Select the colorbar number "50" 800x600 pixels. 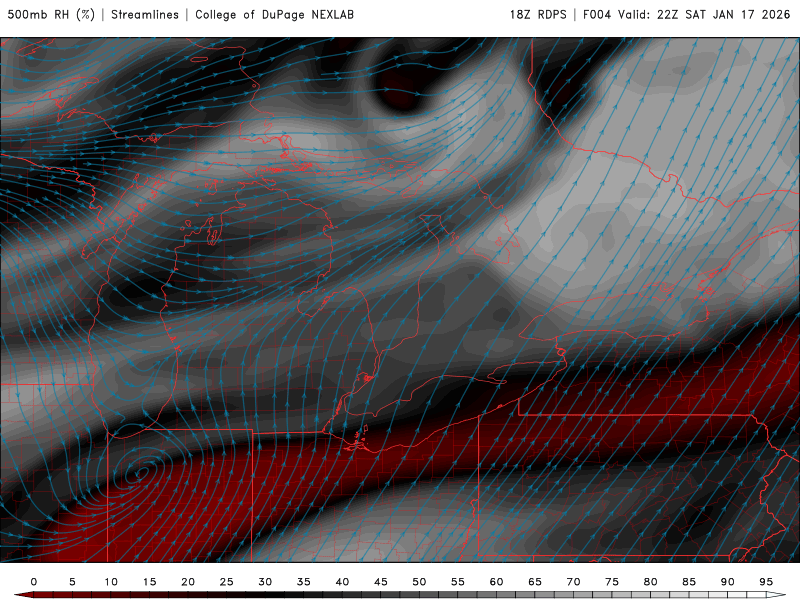coord(419,582)
